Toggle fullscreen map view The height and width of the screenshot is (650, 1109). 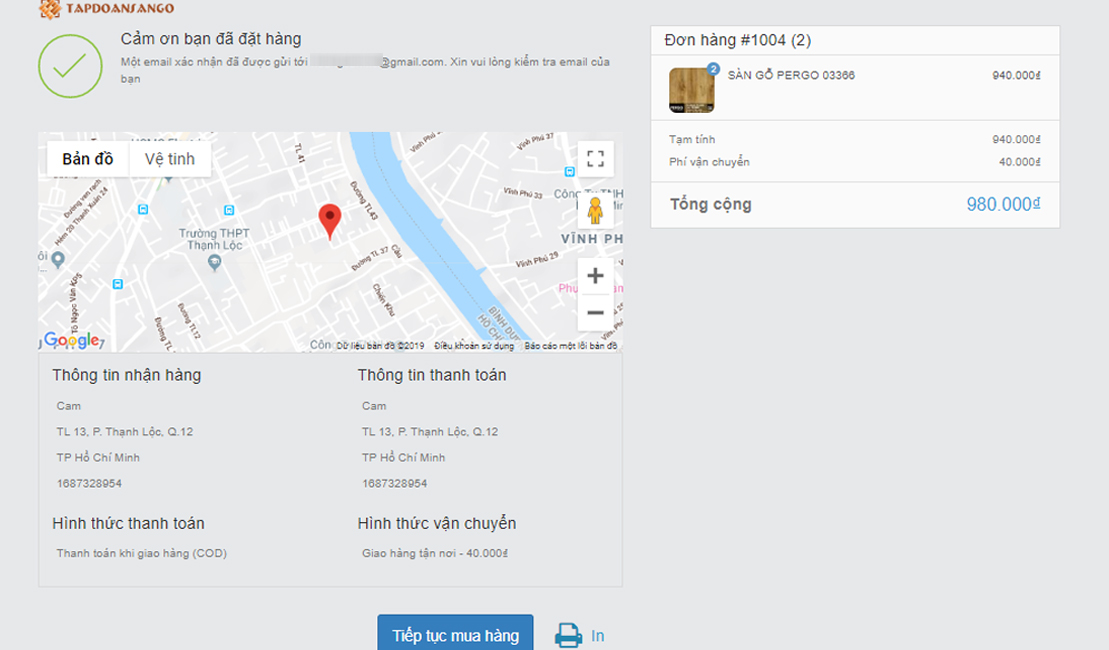596,158
